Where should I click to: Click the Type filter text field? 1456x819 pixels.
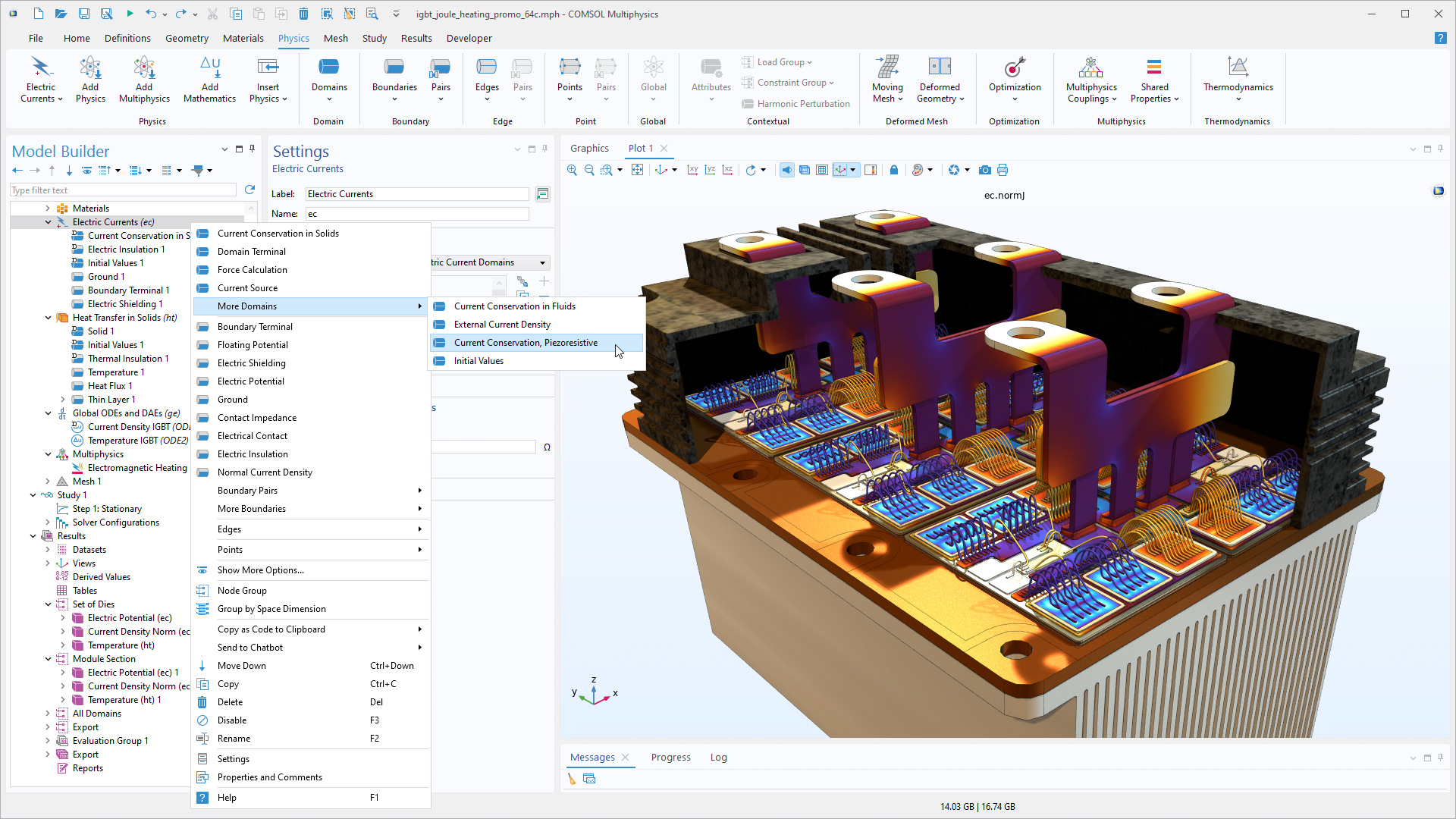click(123, 190)
